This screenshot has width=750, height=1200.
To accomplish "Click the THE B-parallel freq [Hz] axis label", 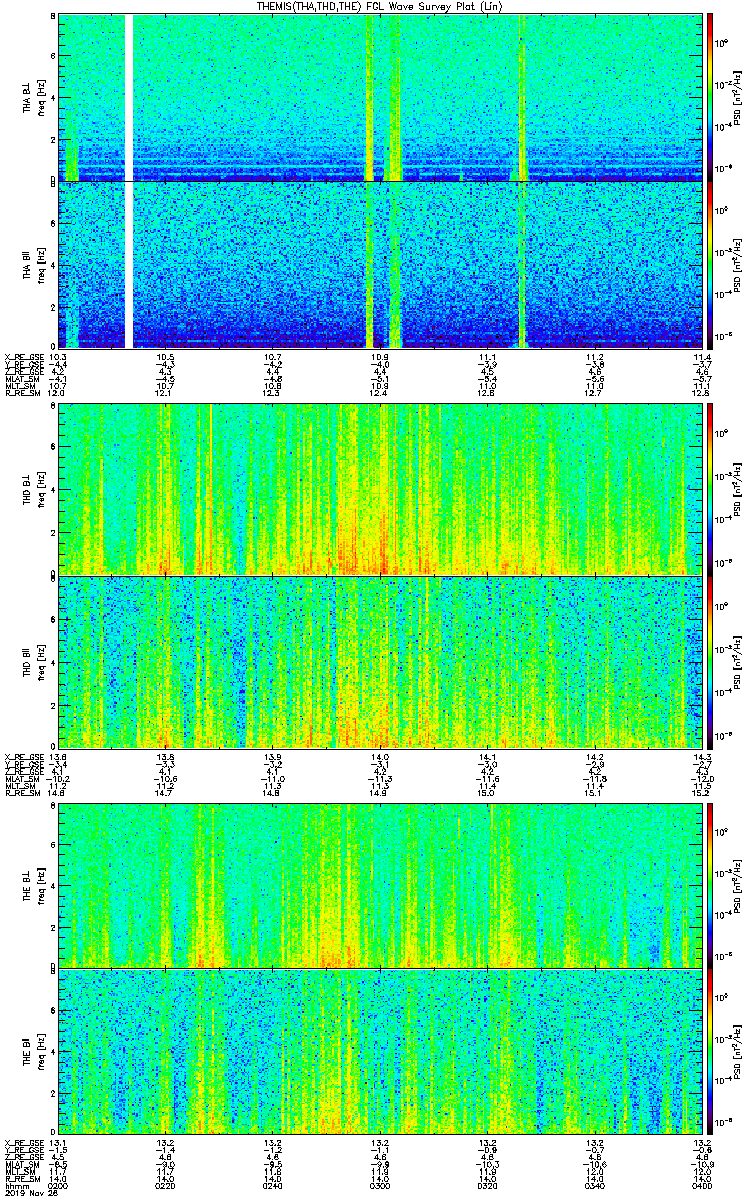I will point(41,1053).
